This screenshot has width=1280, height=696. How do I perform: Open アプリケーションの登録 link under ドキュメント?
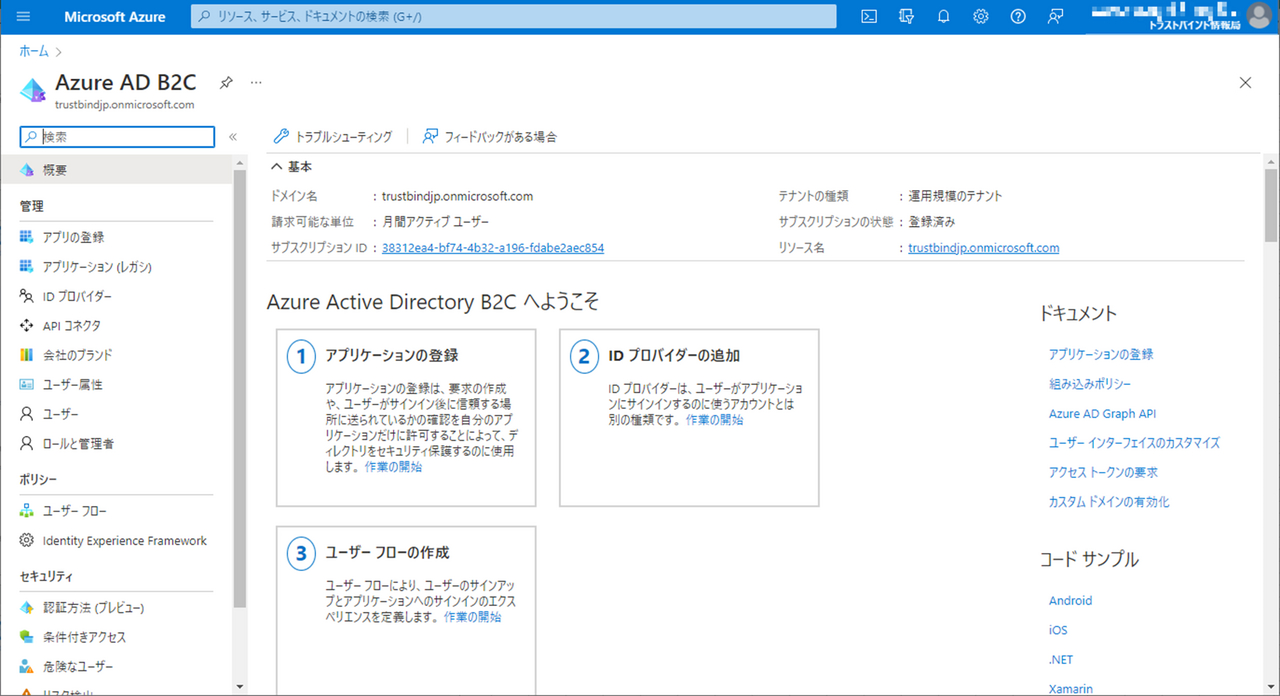coord(1101,355)
